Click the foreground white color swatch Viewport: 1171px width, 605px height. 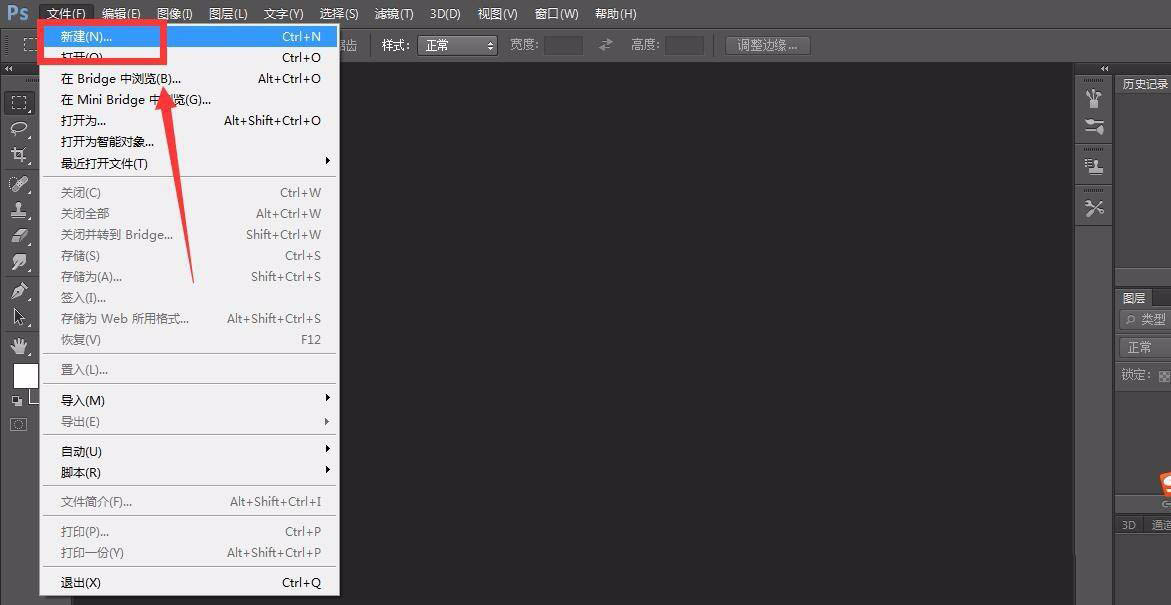tap(25, 376)
